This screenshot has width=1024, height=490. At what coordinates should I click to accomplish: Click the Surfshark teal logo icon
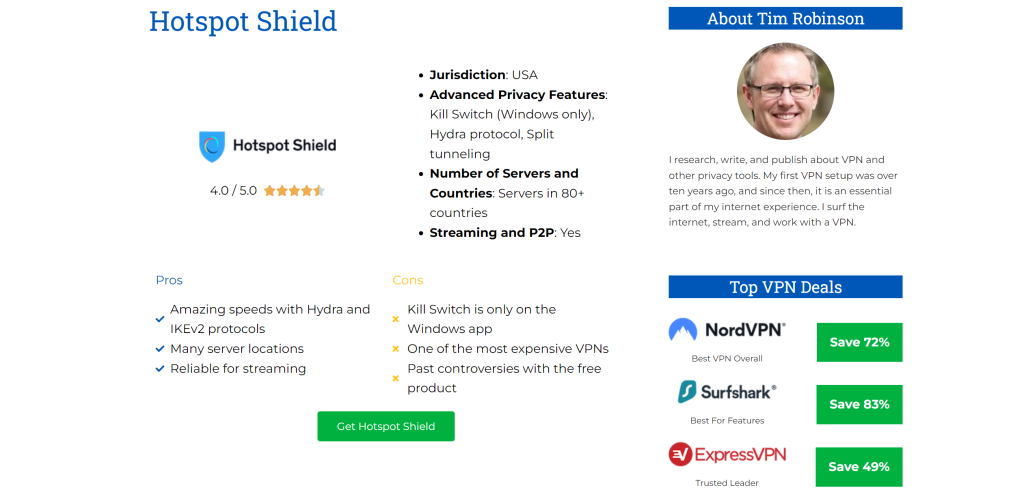(x=687, y=391)
